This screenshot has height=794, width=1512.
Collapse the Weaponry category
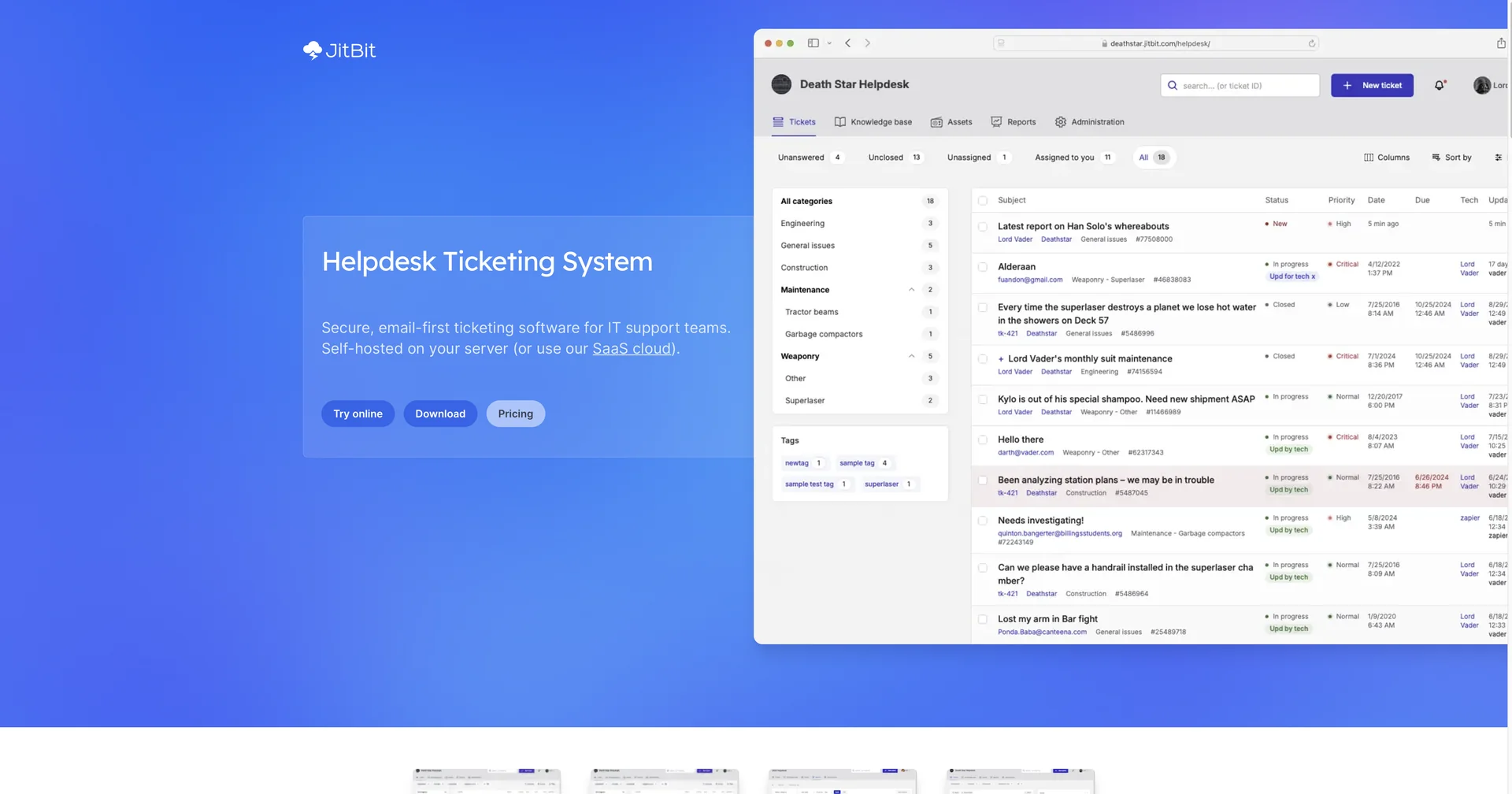click(911, 356)
